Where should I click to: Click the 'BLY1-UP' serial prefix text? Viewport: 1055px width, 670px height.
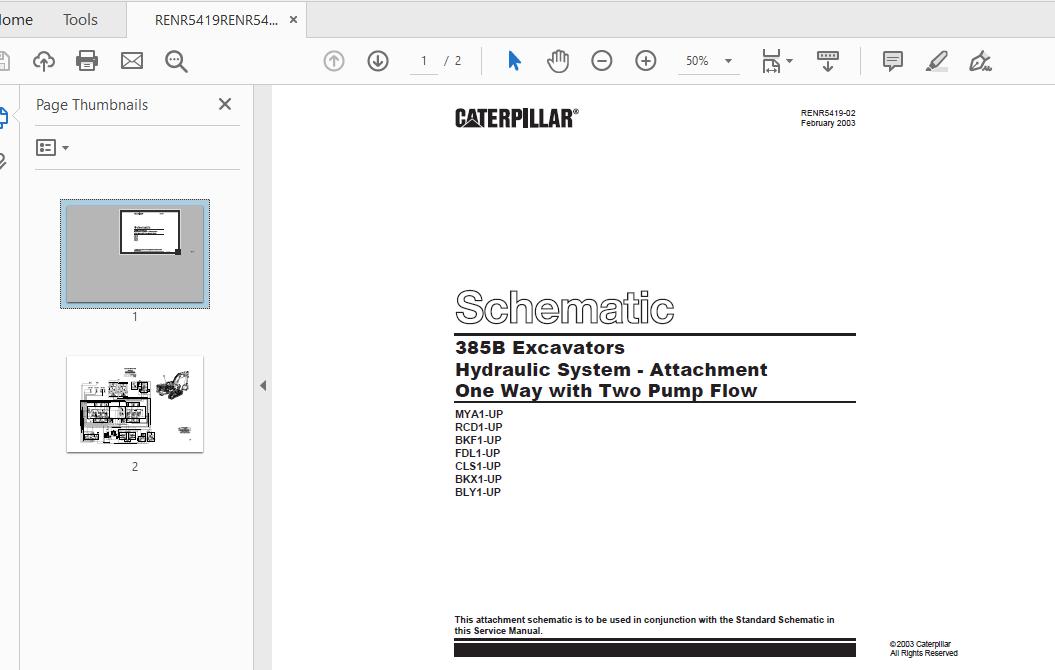[x=478, y=492]
